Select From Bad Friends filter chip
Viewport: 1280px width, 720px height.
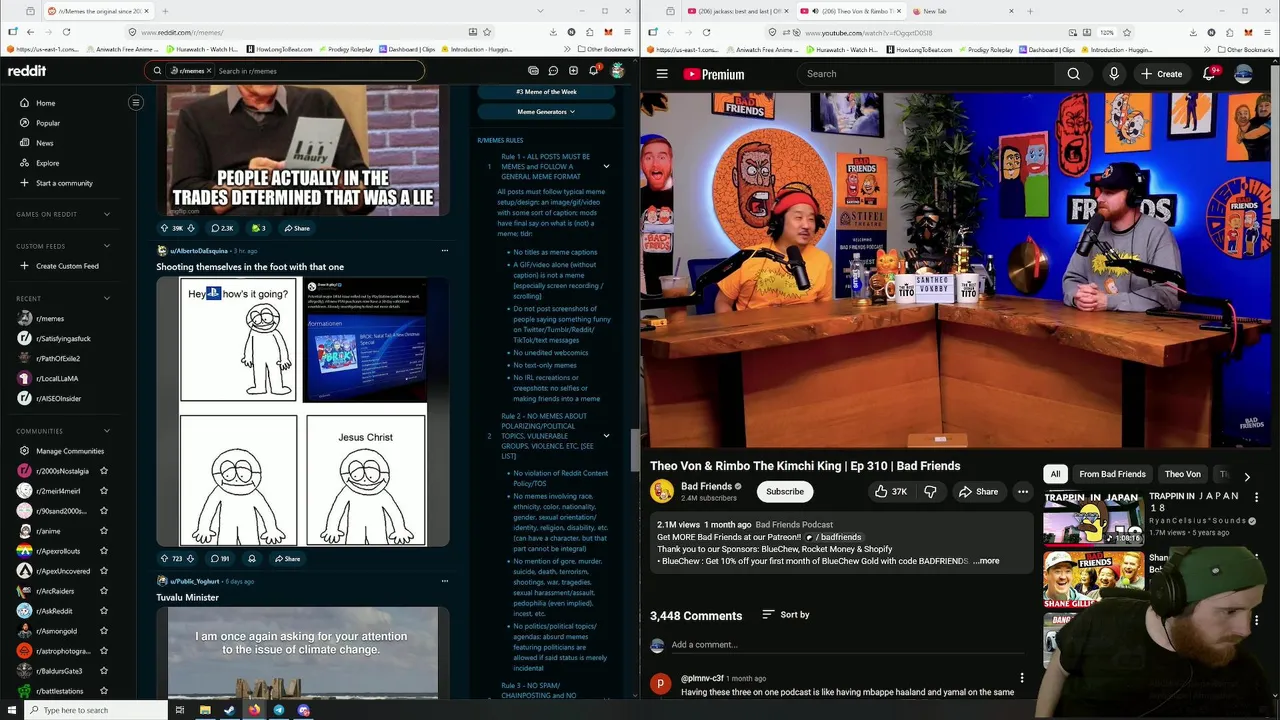coord(1112,474)
